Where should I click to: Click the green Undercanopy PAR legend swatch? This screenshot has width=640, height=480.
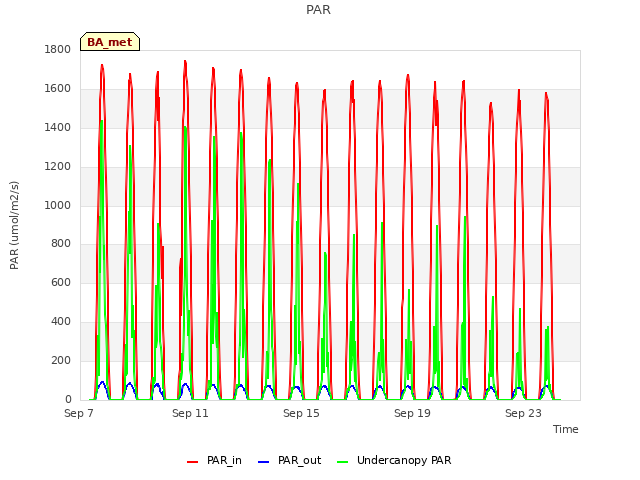point(343,462)
